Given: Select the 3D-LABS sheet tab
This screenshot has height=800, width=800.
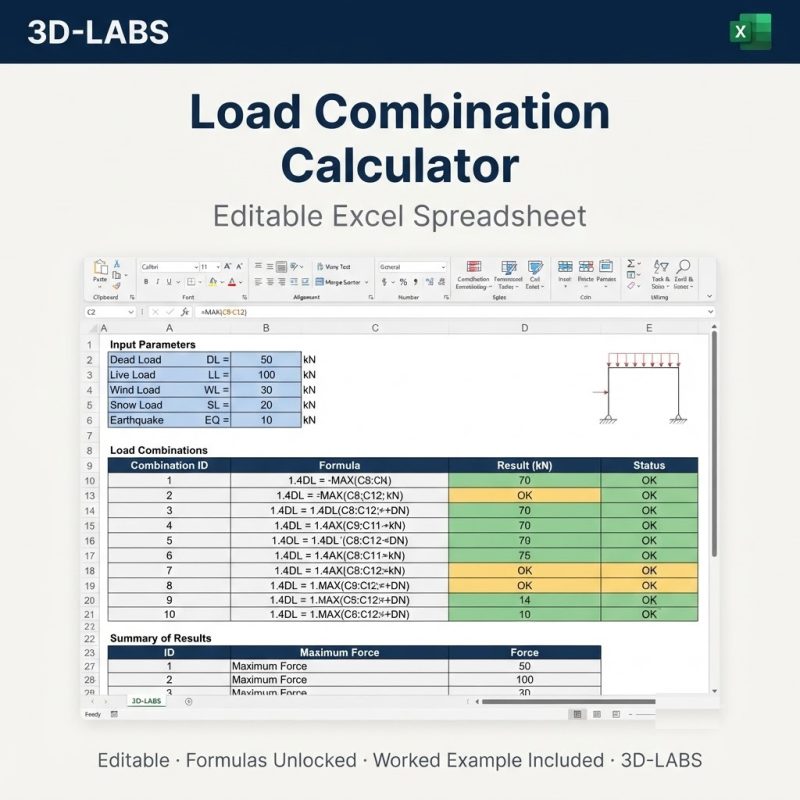Looking at the screenshot, I should coord(146,701).
